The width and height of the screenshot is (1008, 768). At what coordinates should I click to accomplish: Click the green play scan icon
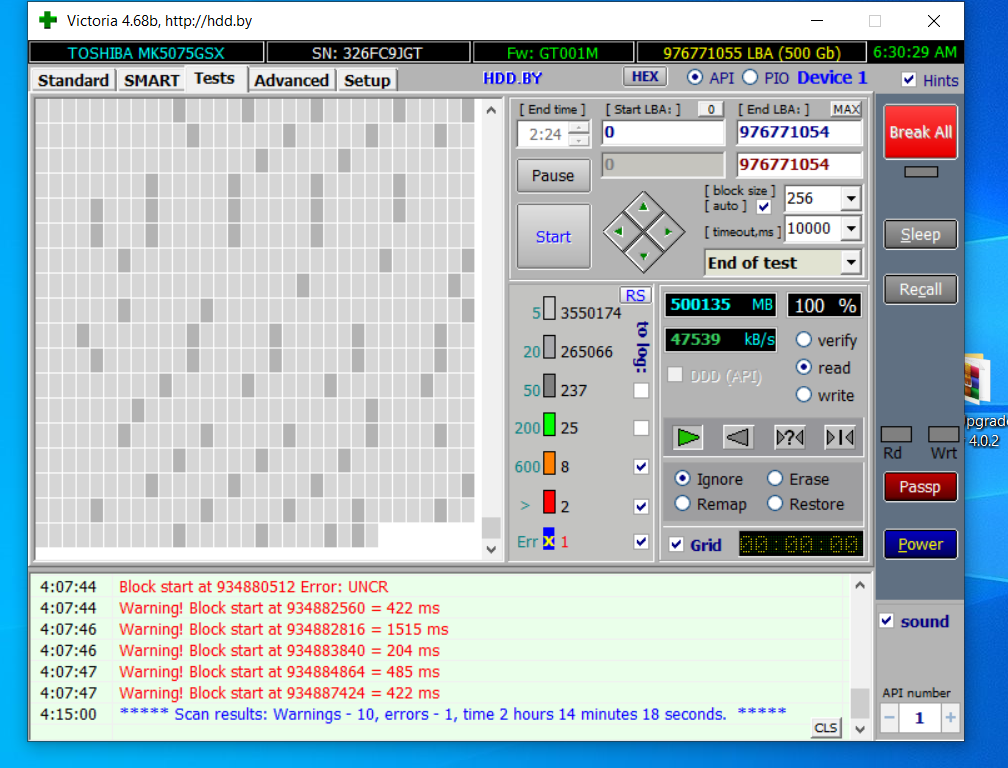(x=687, y=438)
